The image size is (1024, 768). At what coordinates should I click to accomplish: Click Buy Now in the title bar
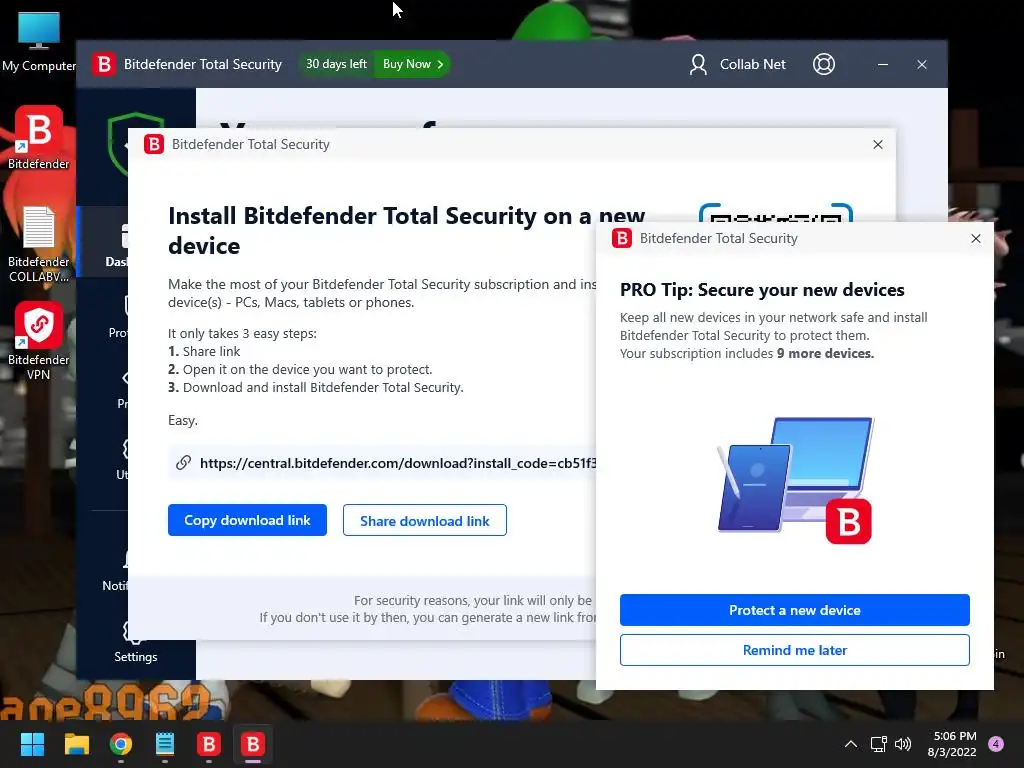[x=413, y=64]
